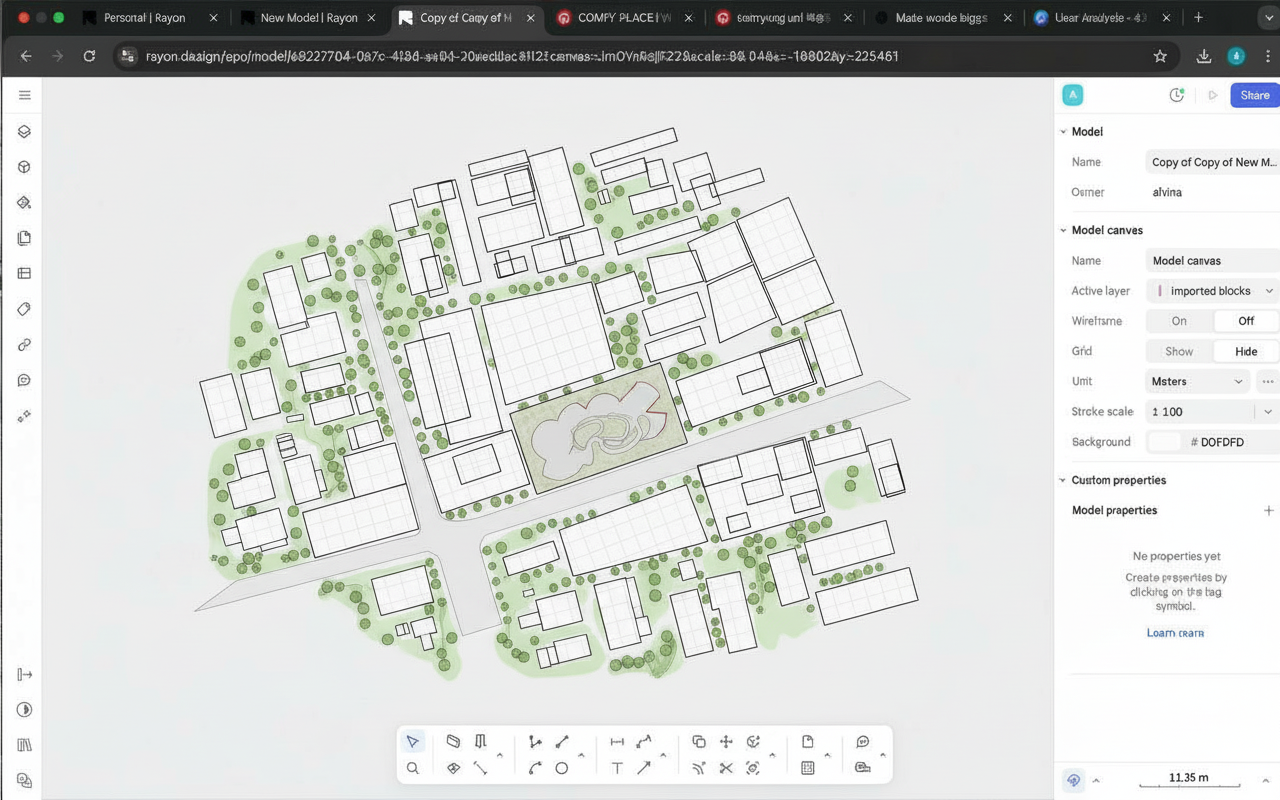Select the Text tool

(x=617, y=768)
